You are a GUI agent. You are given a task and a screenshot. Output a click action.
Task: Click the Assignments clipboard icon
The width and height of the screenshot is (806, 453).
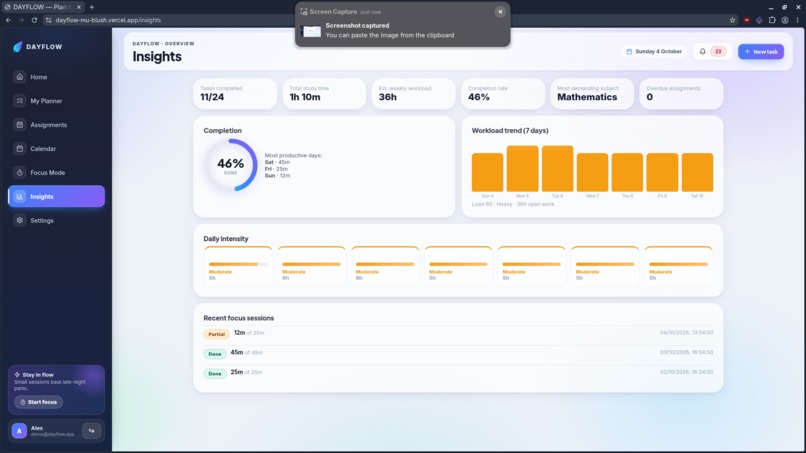coord(20,125)
